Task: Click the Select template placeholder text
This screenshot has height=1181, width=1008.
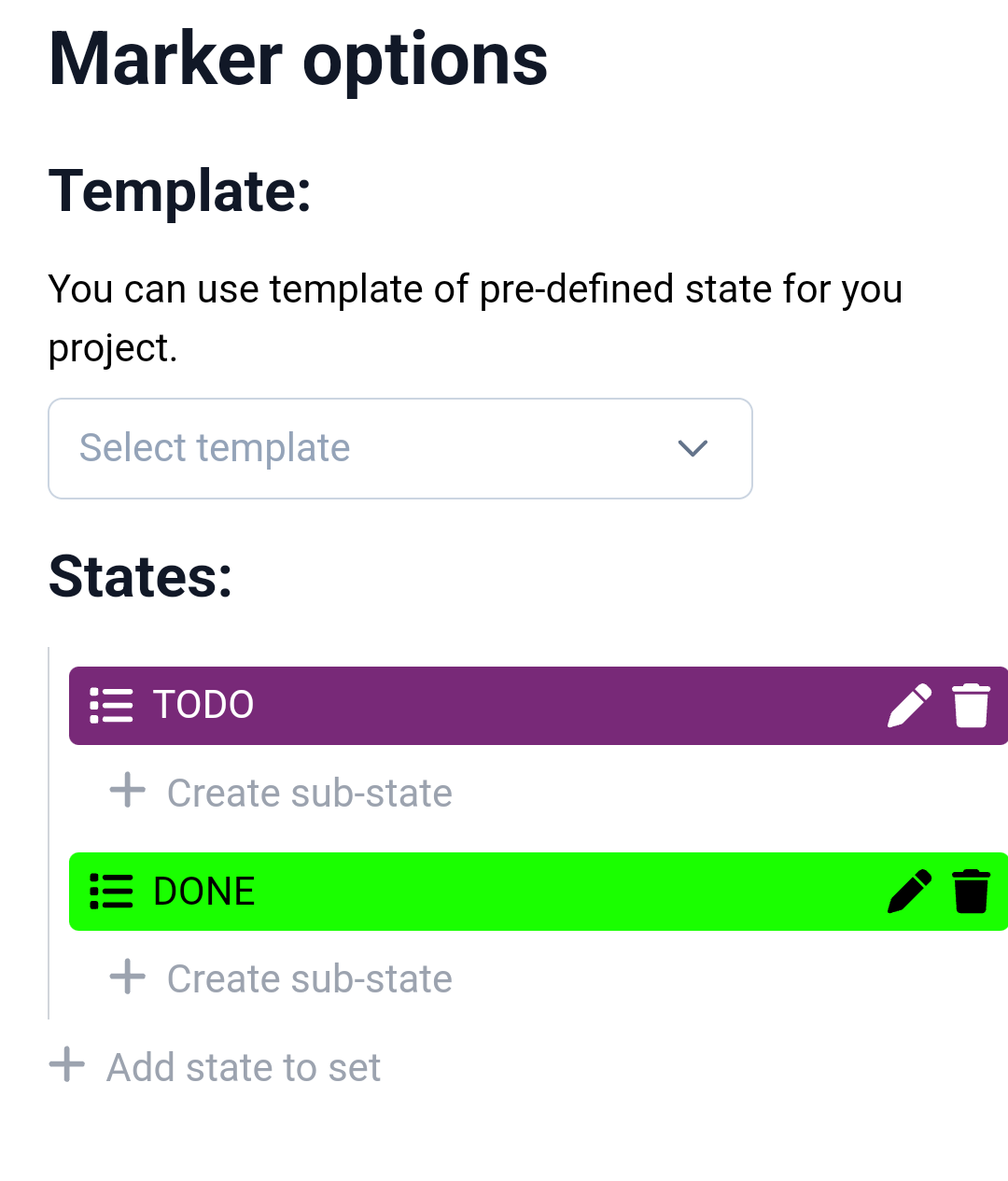Action: 215,448
